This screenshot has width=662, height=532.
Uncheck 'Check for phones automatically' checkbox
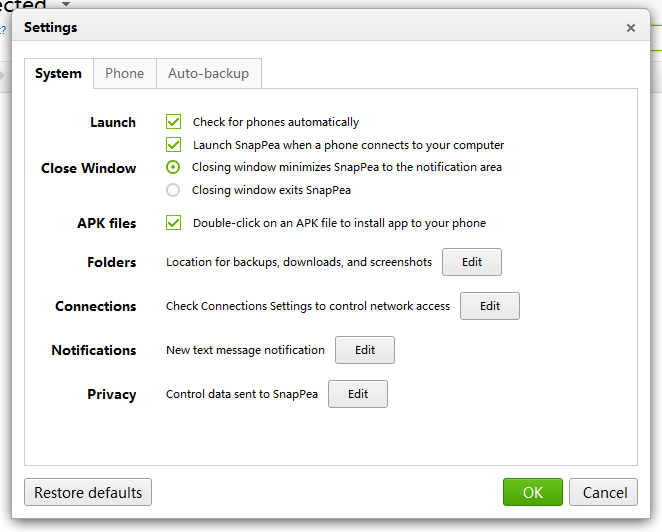coord(174,122)
